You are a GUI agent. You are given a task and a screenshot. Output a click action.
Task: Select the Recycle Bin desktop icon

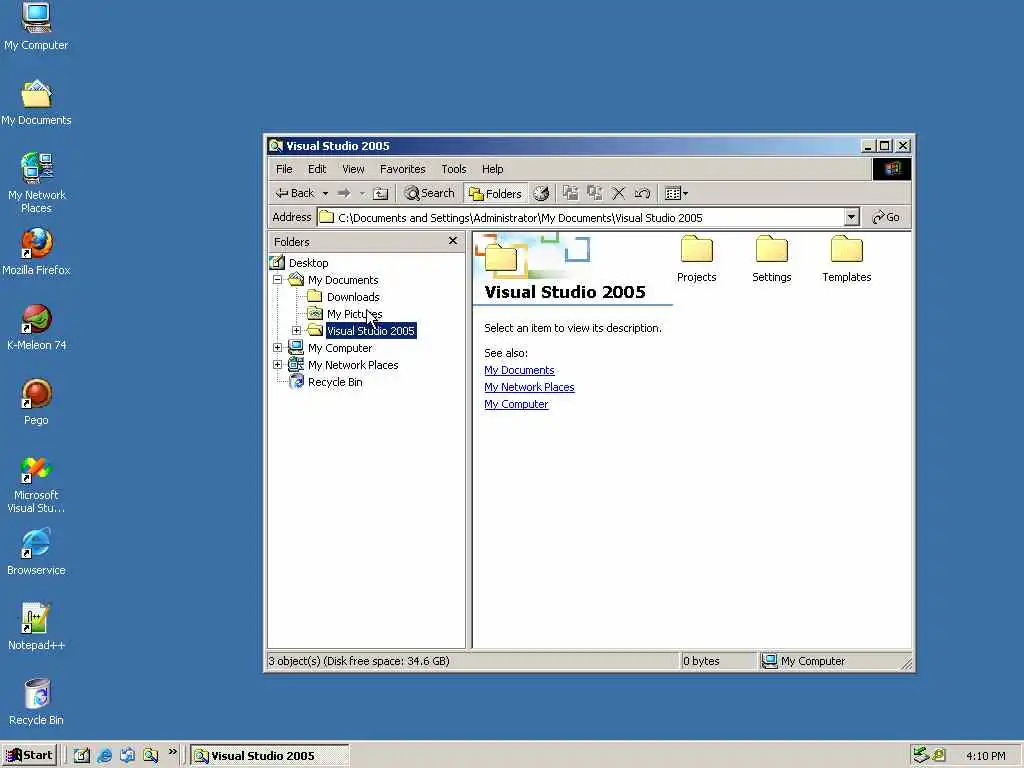coord(36,703)
